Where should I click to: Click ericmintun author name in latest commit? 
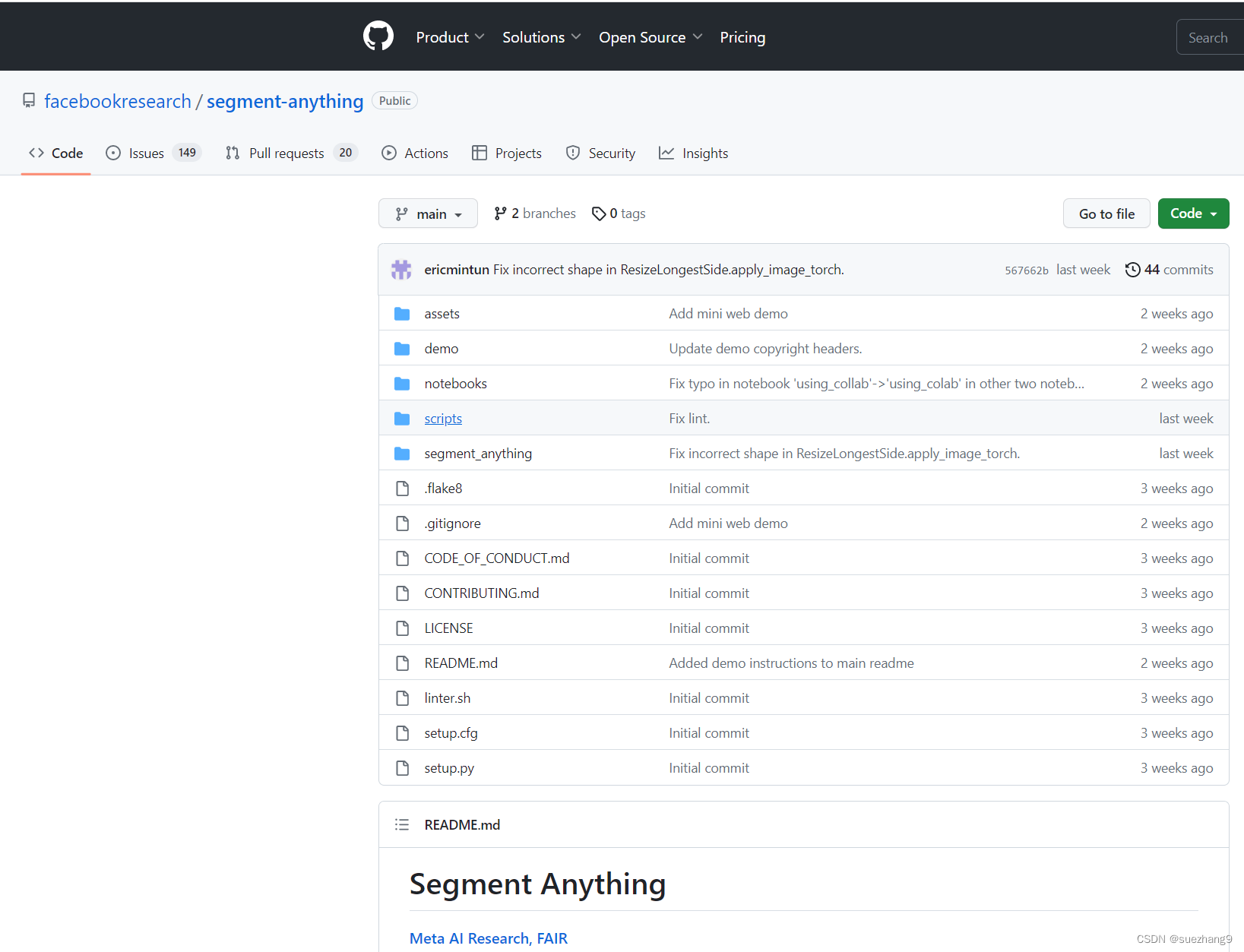(x=457, y=270)
